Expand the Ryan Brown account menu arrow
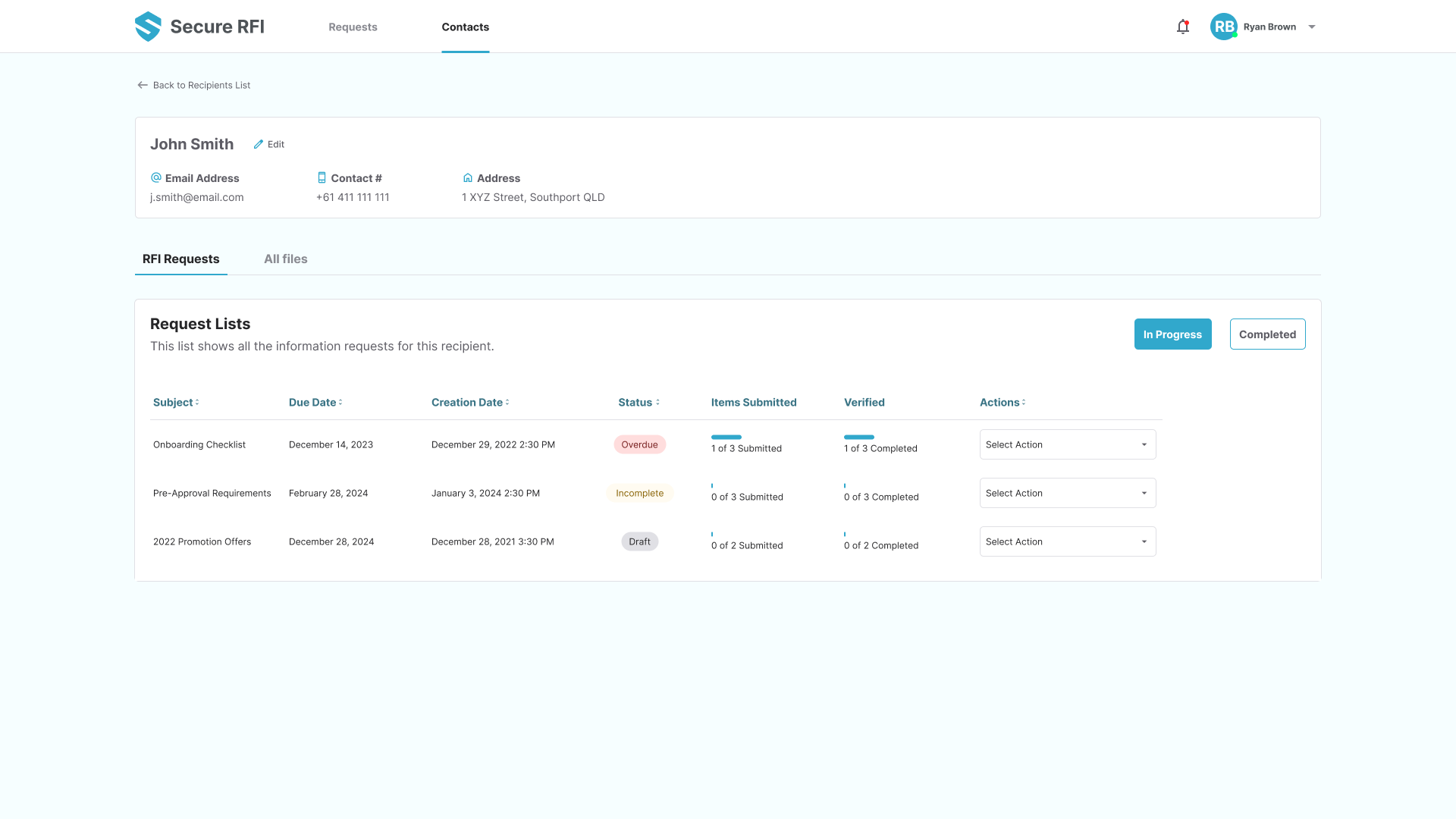1456x819 pixels. tap(1312, 27)
